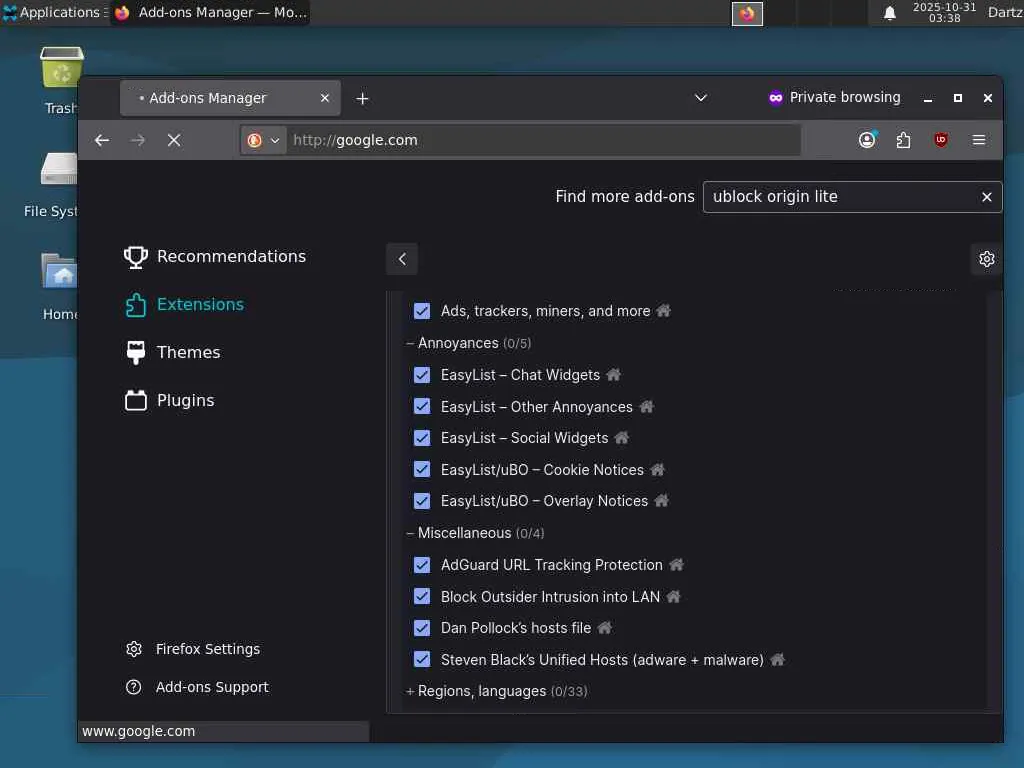Click the home icon beside Cookie Notices
Viewport: 1024px width, 768px height.
click(x=658, y=470)
